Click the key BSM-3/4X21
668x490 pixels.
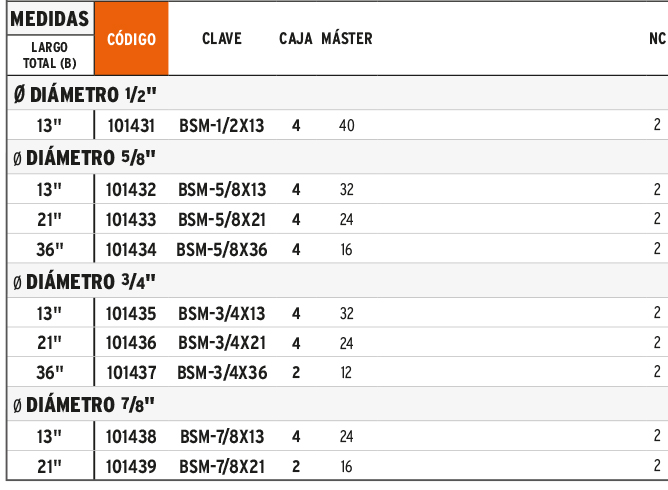222,343
